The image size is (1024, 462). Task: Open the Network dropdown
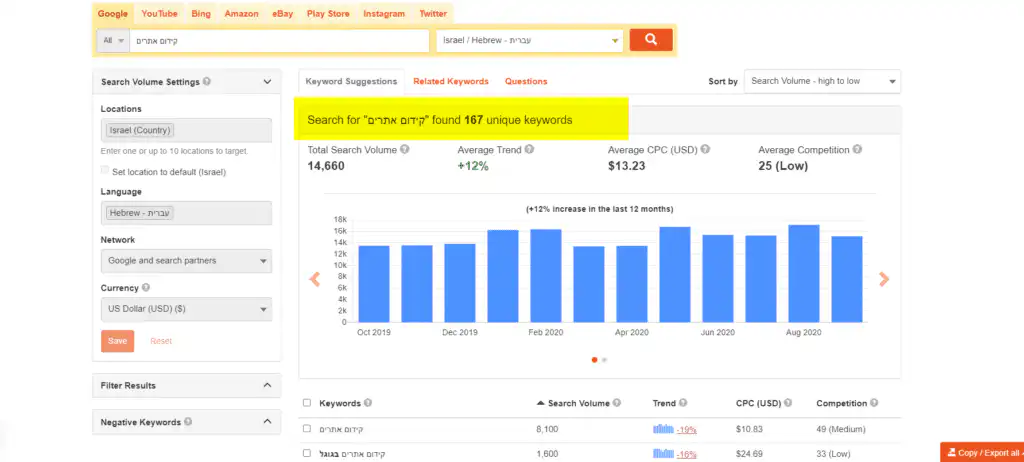[x=186, y=261]
